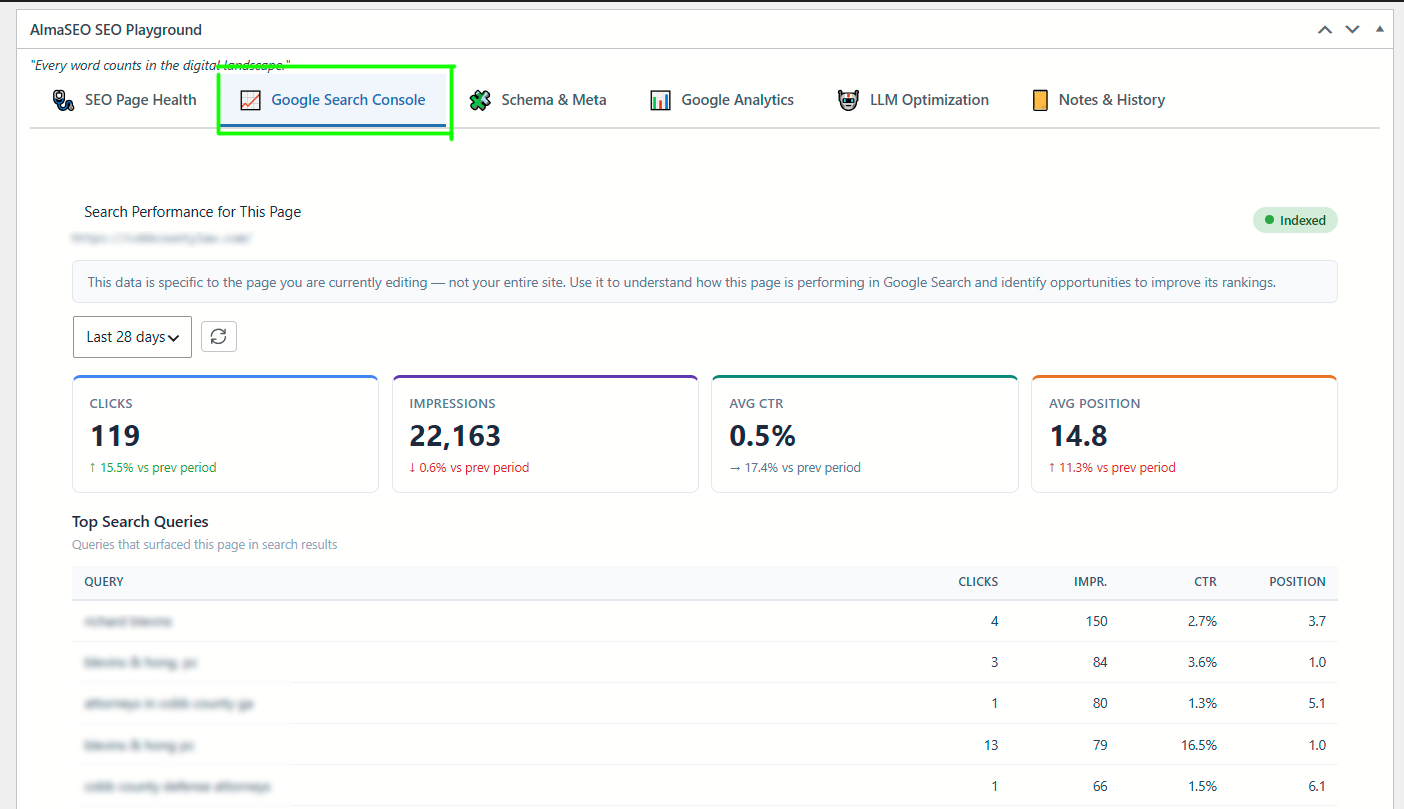The width and height of the screenshot is (1404, 809).
Task: Click the AlmaSEO SEO Playground panel title
Action: tap(116, 30)
